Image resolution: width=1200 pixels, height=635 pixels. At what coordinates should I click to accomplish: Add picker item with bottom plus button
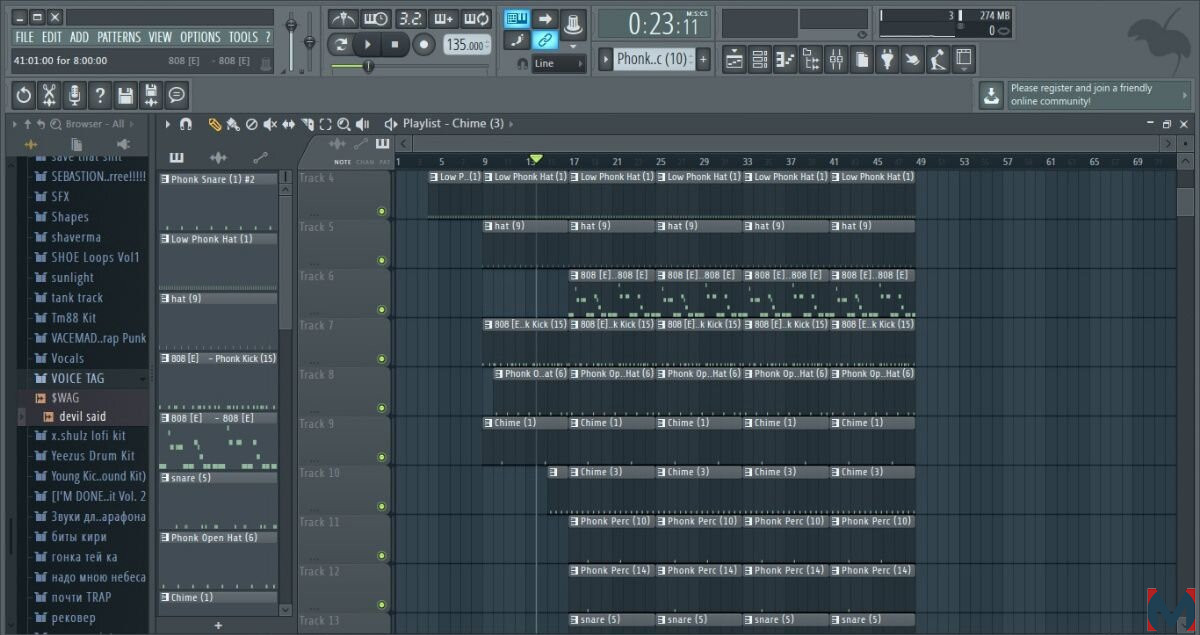[218, 626]
